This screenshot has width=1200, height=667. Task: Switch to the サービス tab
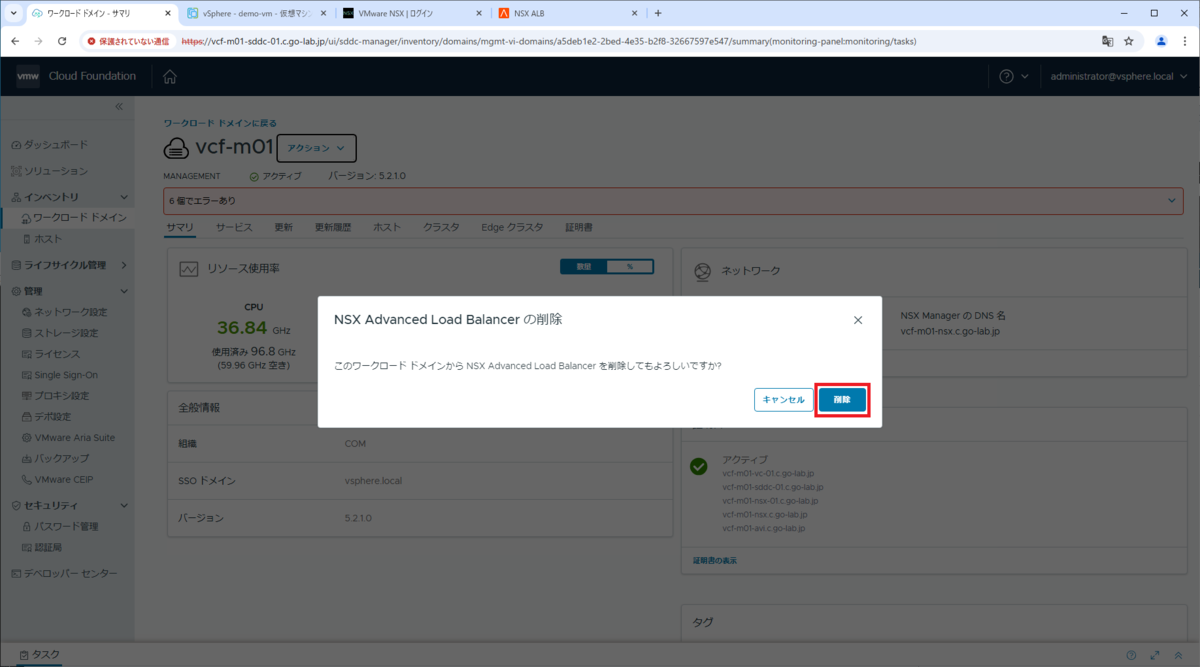[x=234, y=227]
